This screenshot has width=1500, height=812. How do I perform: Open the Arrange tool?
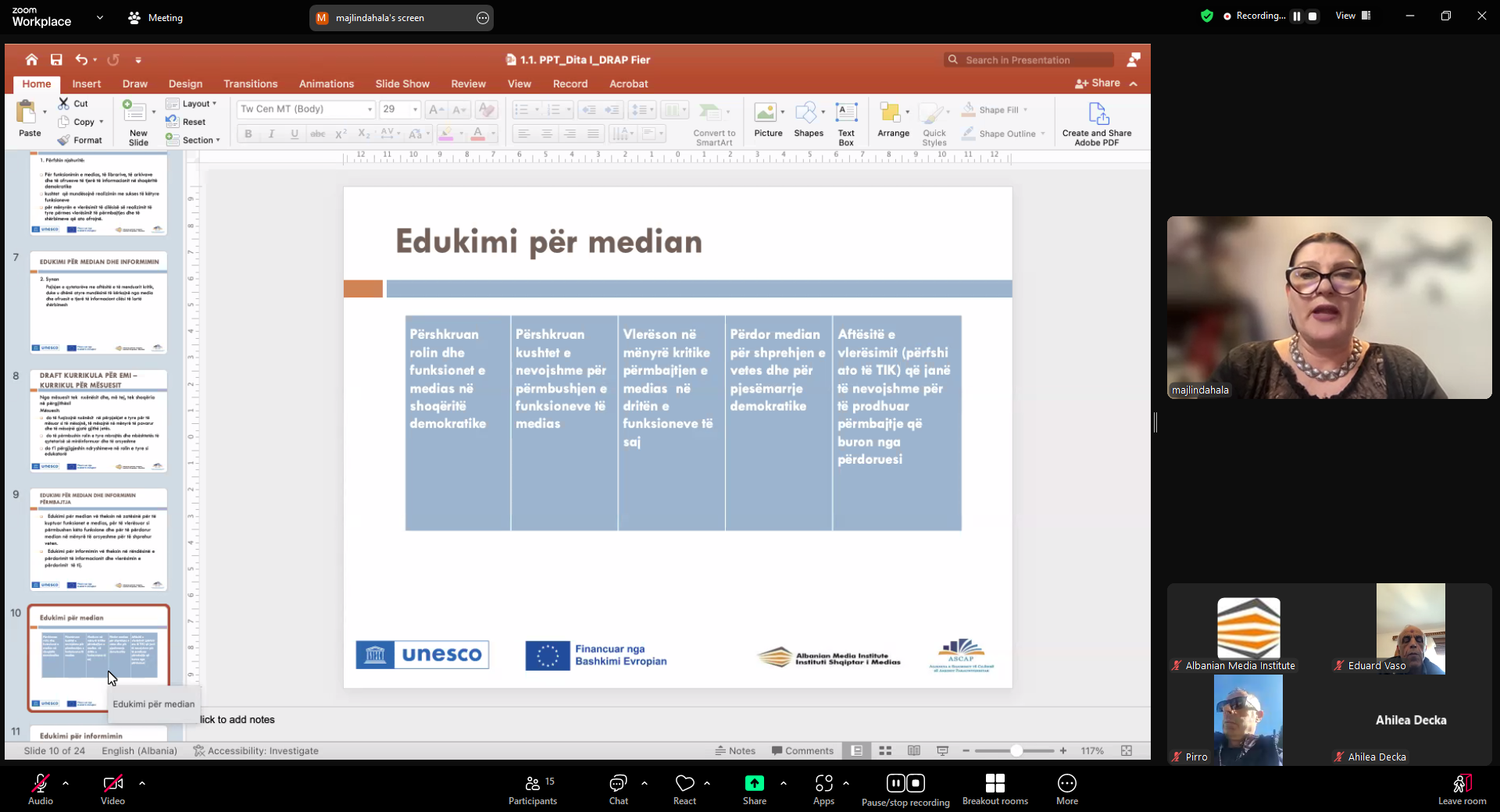click(893, 119)
